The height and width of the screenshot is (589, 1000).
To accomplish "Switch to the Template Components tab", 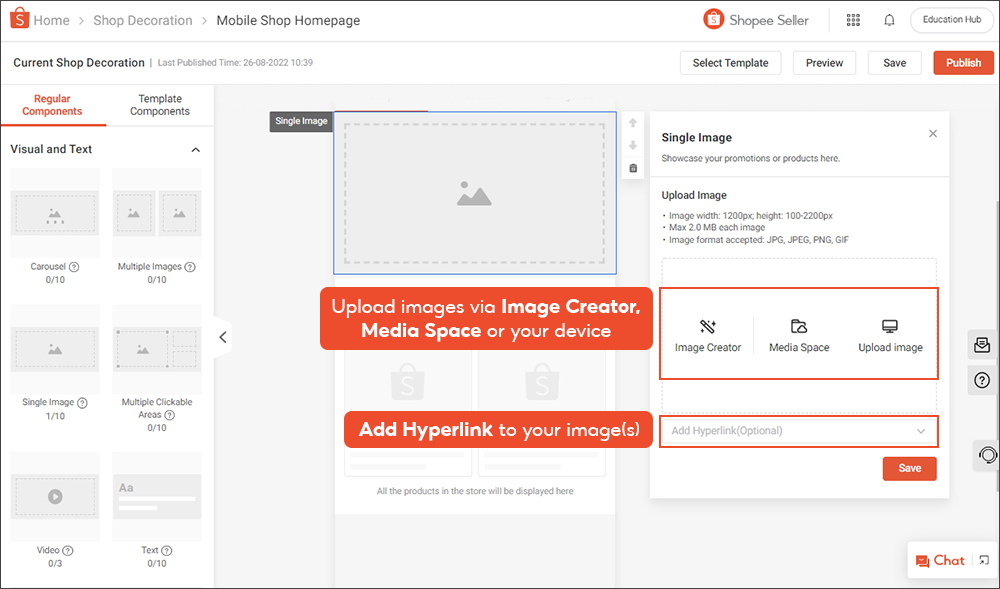I will click(160, 105).
